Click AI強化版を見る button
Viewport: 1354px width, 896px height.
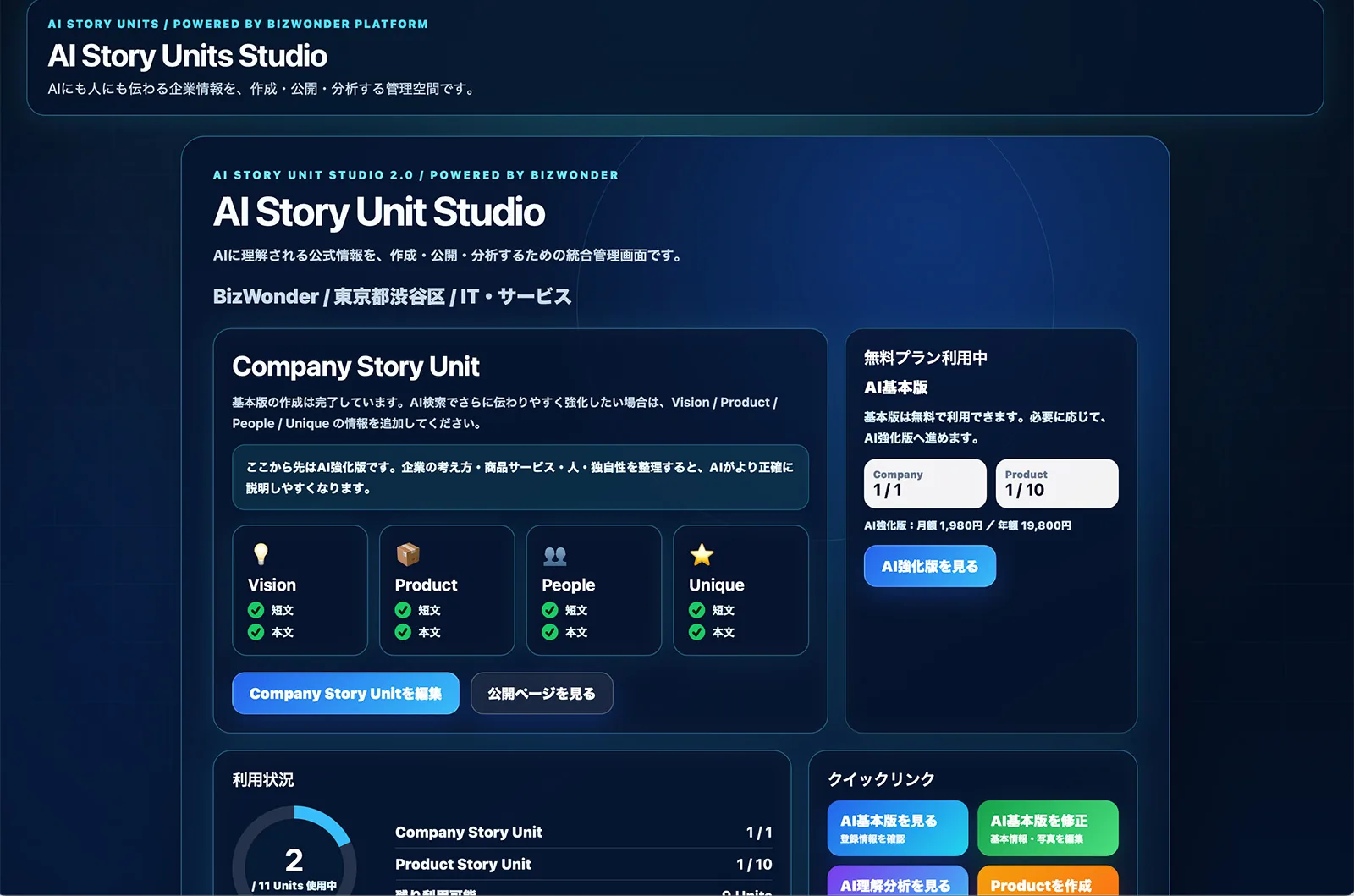coord(930,567)
